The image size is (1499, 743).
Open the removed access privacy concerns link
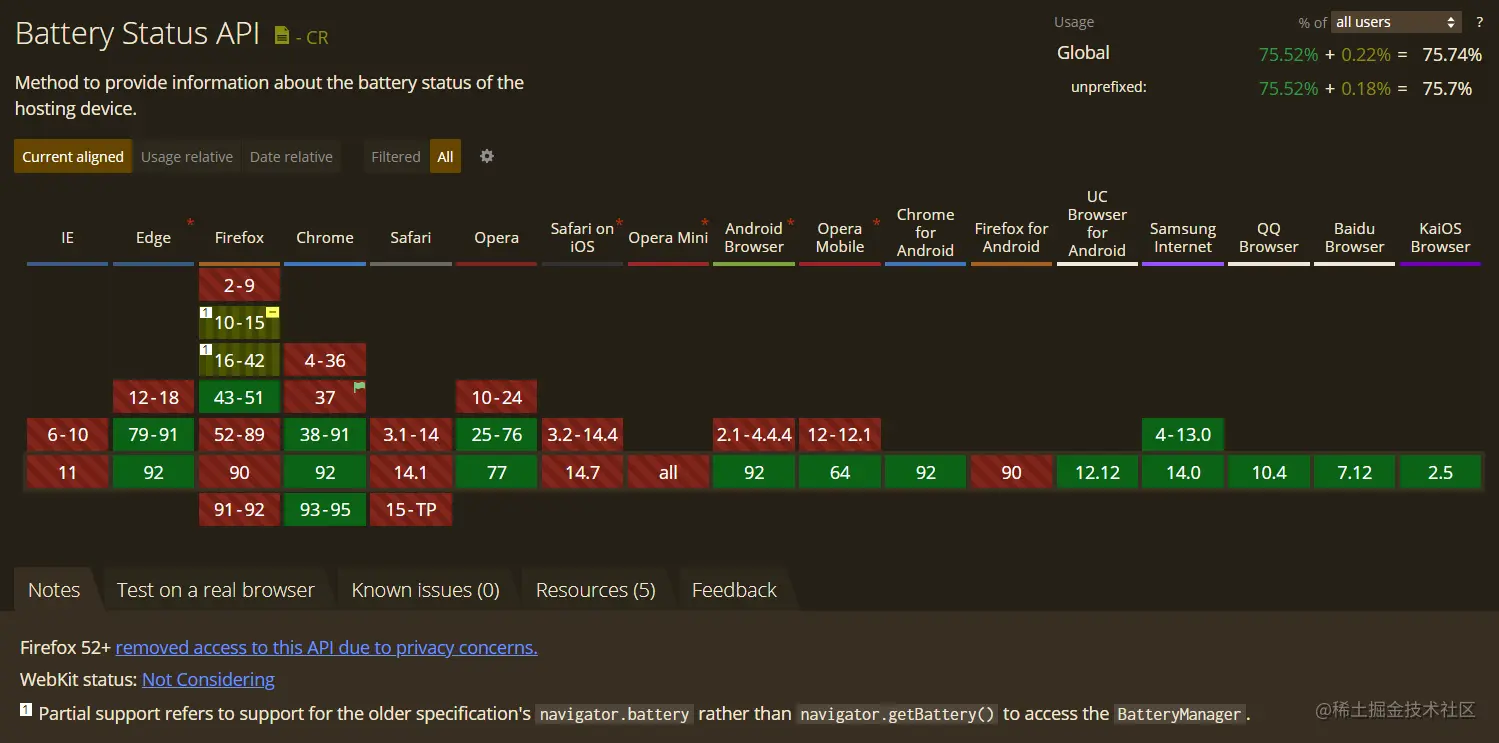(x=327, y=647)
